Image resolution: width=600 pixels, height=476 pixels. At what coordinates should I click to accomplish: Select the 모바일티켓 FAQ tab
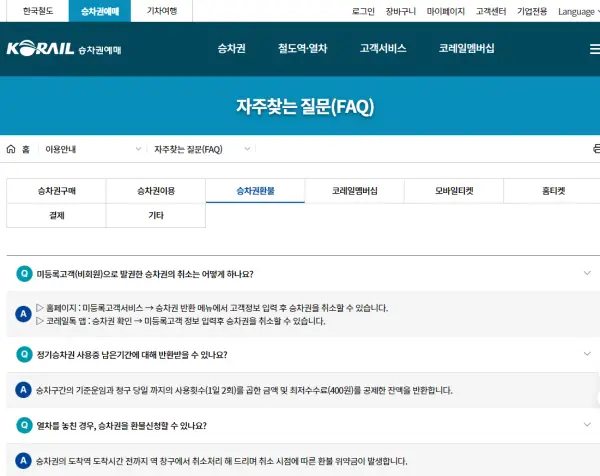[x=454, y=191]
